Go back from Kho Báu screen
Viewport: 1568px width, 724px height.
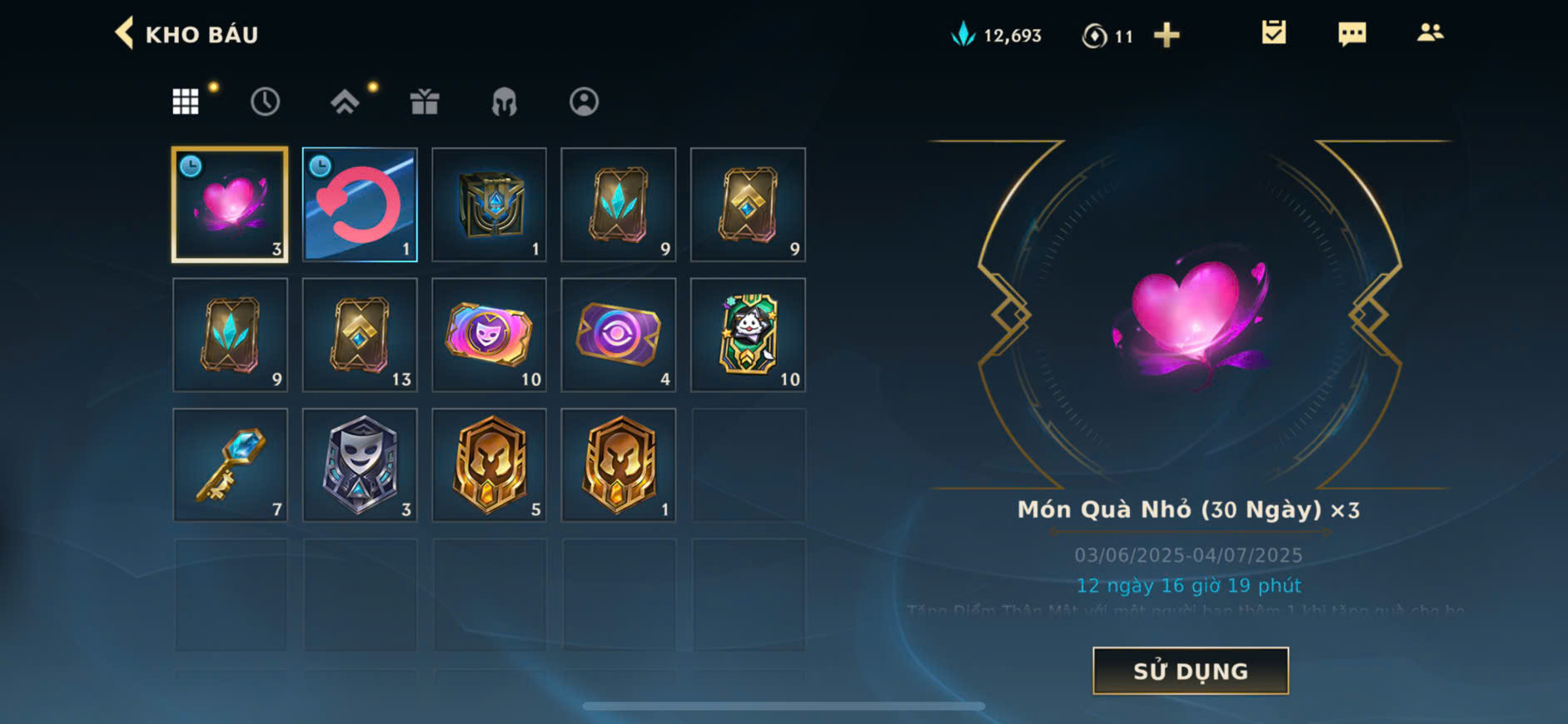point(125,33)
